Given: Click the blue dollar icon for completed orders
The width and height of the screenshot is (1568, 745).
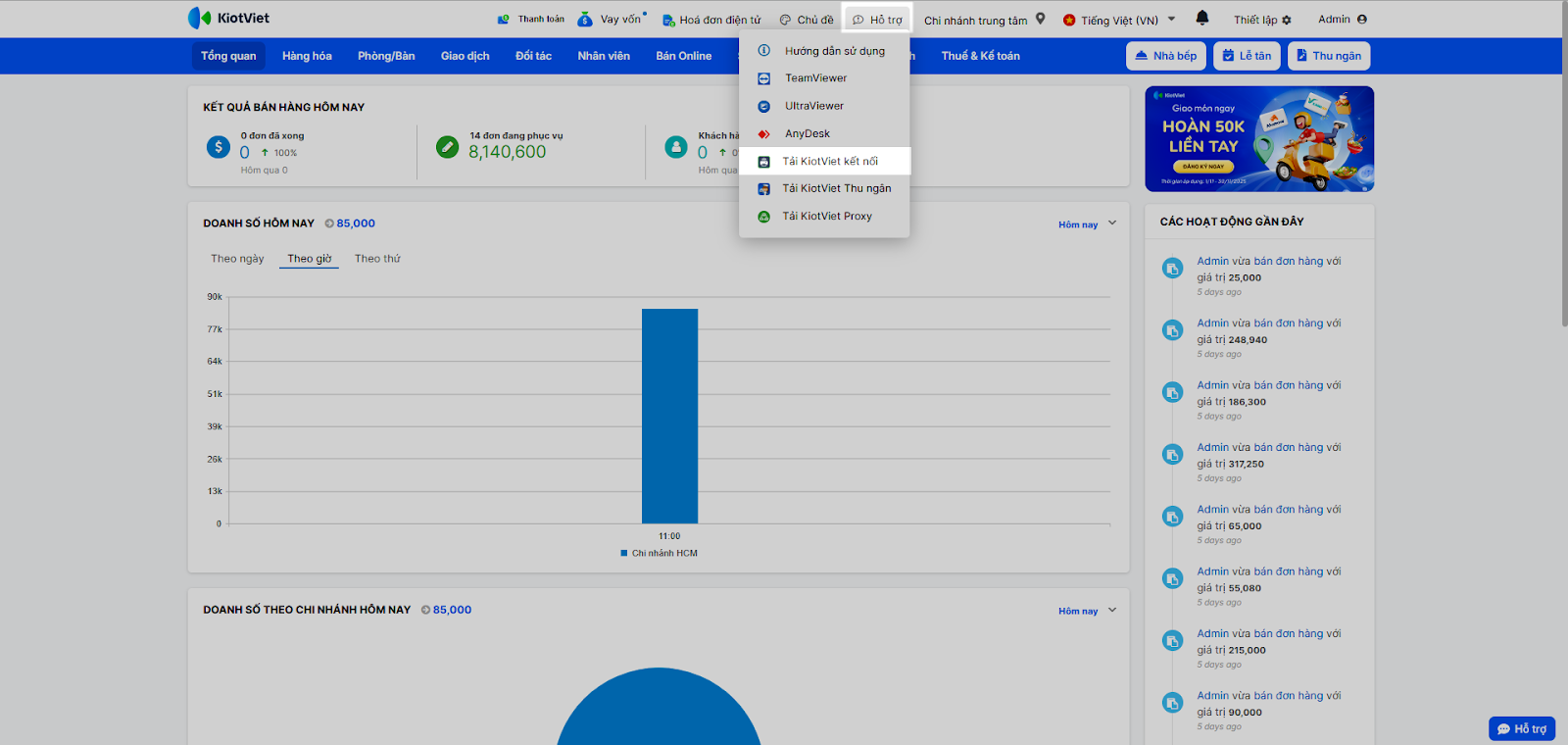Looking at the screenshot, I should pos(219,147).
